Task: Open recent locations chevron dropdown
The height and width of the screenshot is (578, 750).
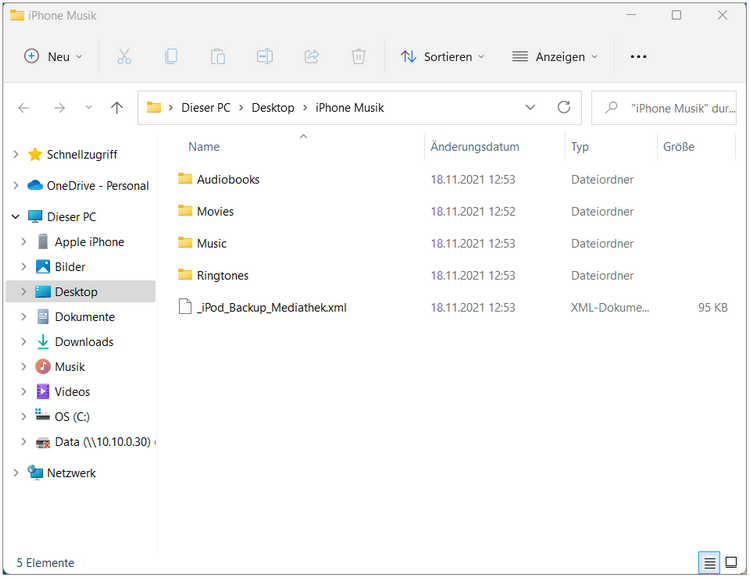Action: coord(88,108)
